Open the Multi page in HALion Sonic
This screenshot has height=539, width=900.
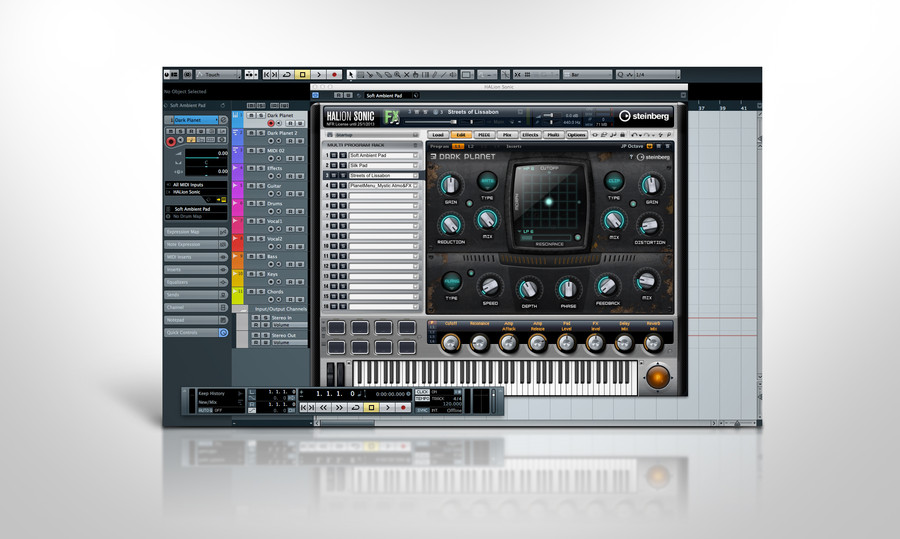[553, 135]
